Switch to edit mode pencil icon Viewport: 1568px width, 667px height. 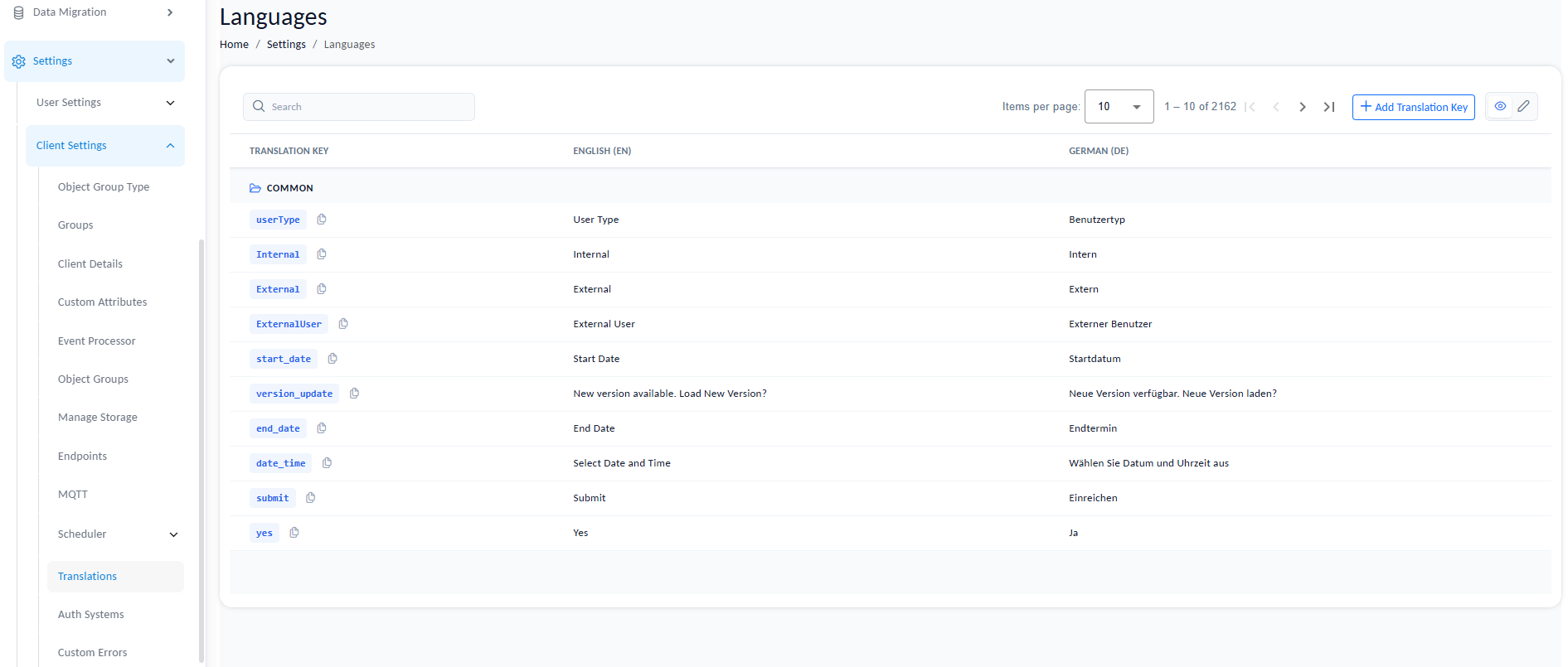[1524, 106]
